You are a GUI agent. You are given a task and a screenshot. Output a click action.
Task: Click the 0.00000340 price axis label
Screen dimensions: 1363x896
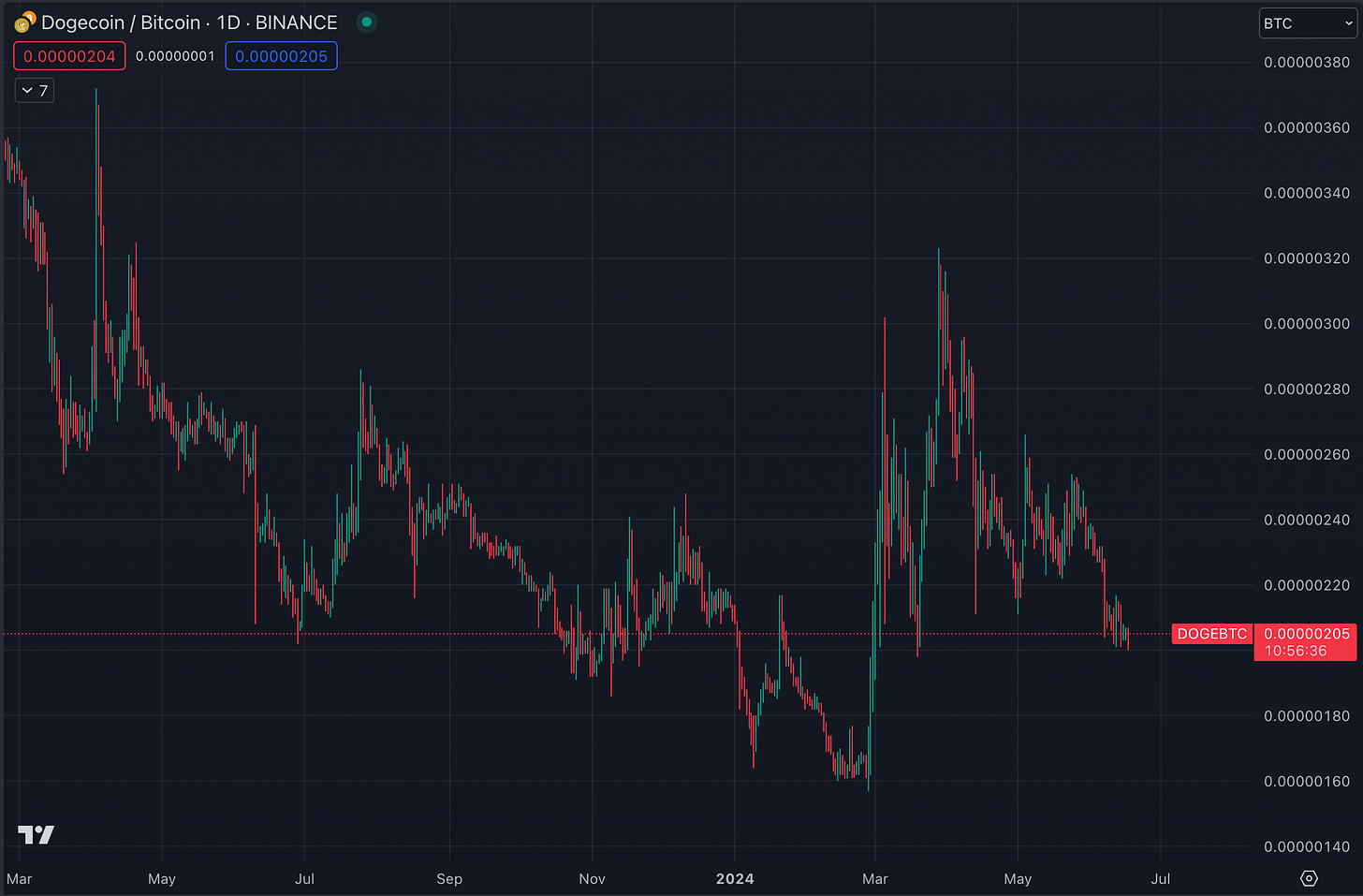point(1307,193)
